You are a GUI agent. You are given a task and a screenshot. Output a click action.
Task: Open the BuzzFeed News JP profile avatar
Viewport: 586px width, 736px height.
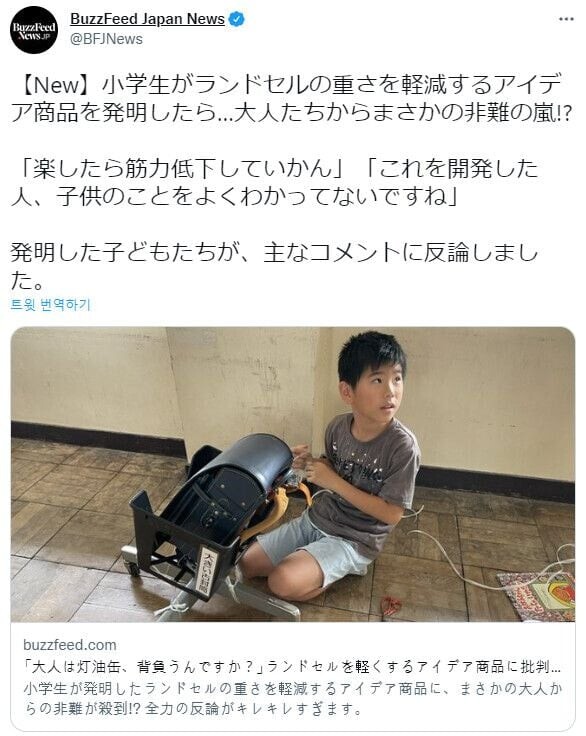34,30
